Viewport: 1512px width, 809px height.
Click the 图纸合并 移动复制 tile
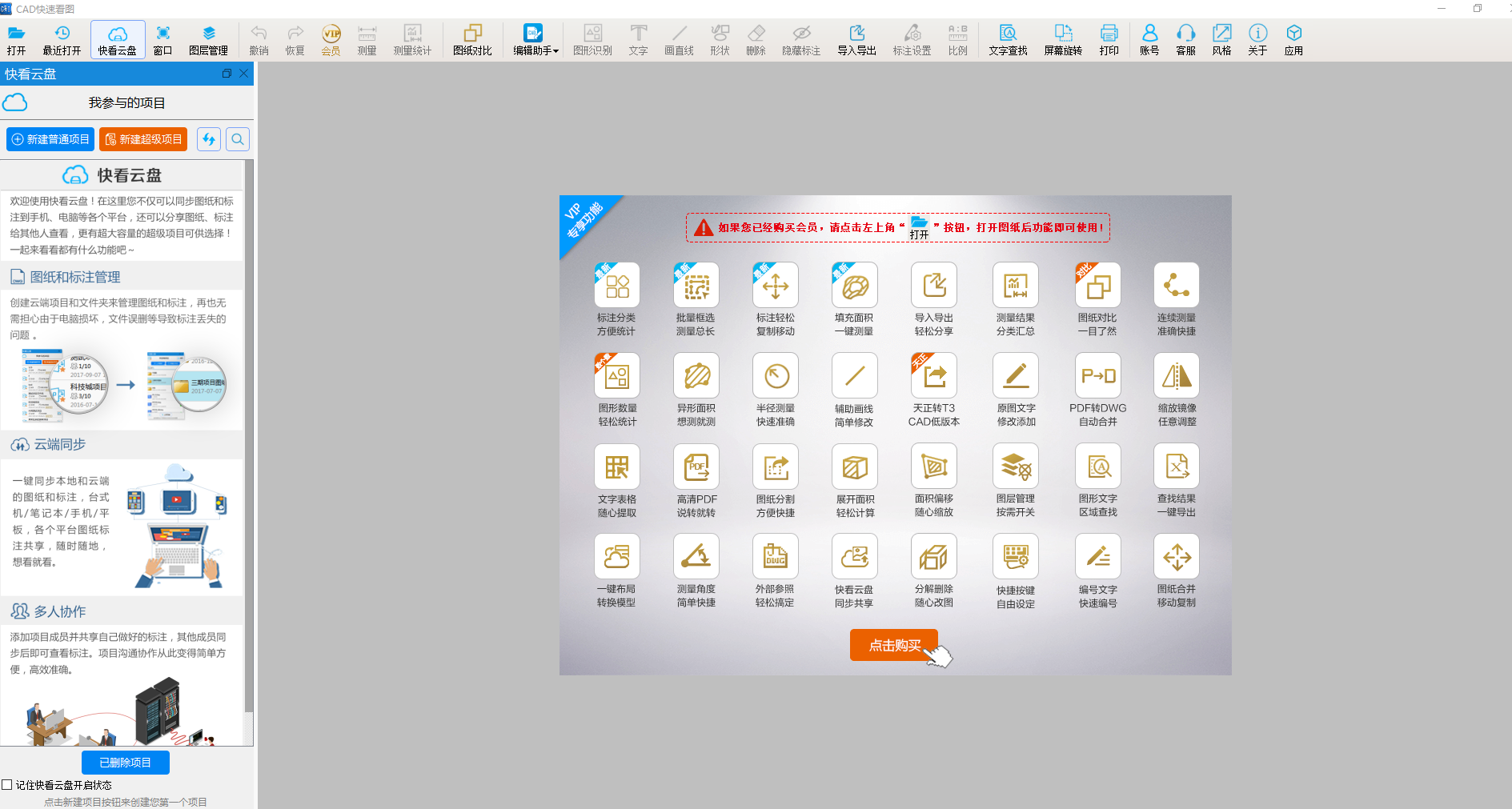(1176, 571)
